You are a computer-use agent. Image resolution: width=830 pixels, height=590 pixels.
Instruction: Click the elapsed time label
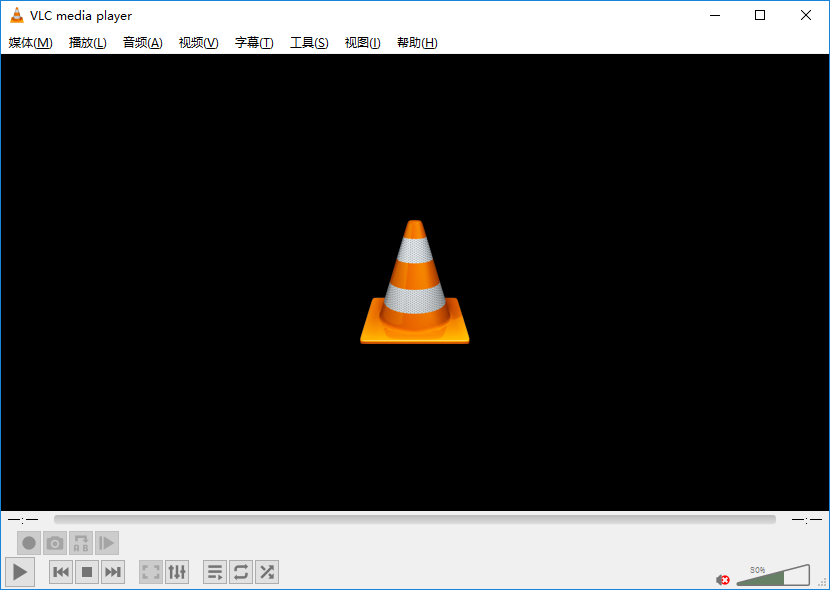coord(23,520)
